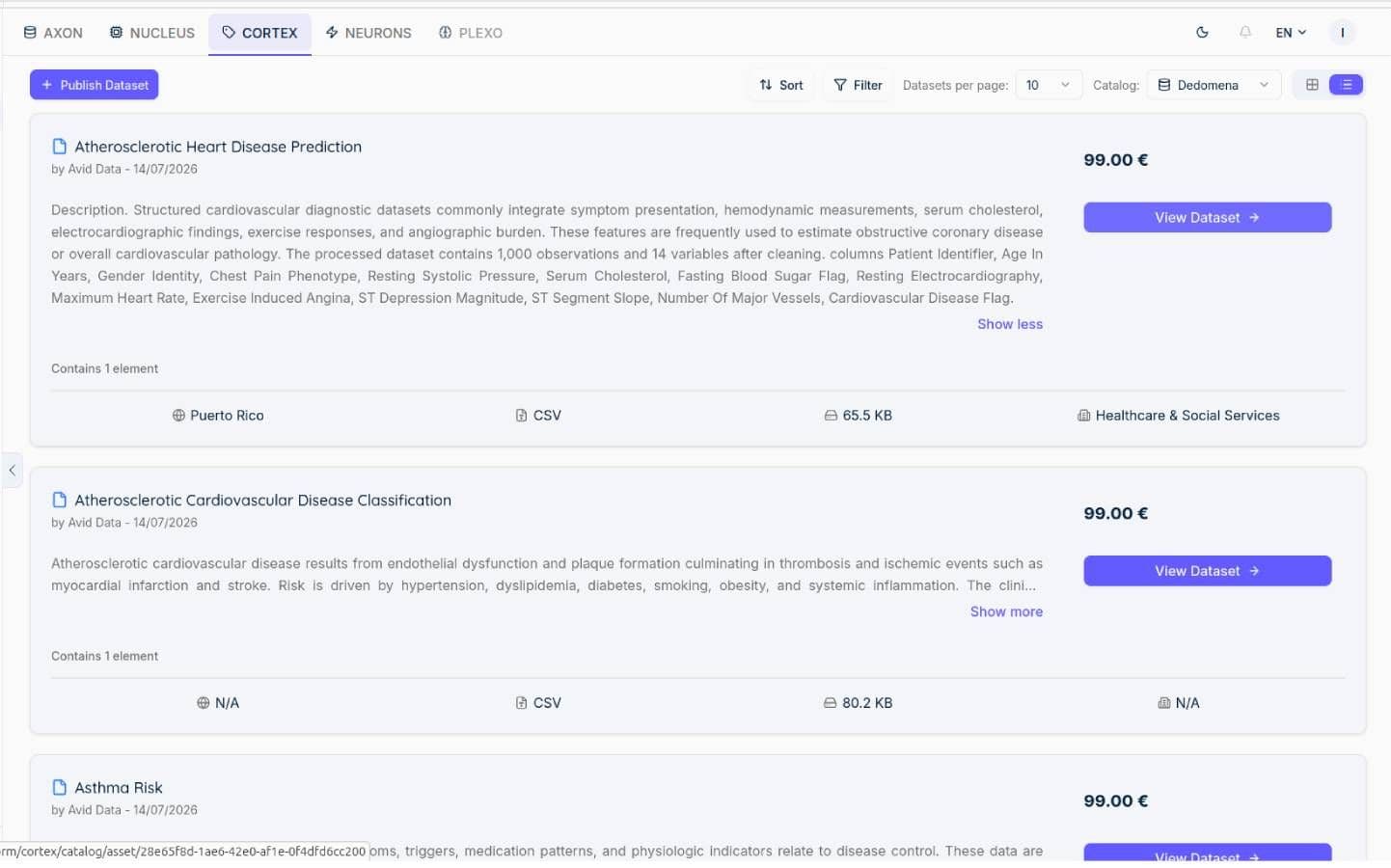Open notifications bell icon

pos(1245,32)
